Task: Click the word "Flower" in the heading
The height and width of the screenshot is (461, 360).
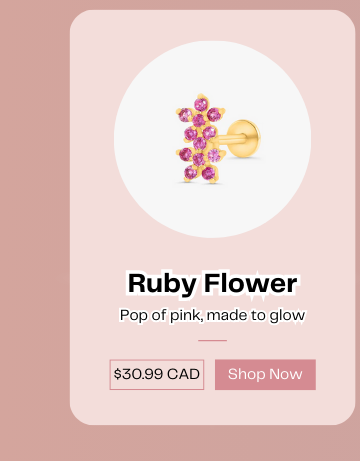Action: (x=251, y=283)
